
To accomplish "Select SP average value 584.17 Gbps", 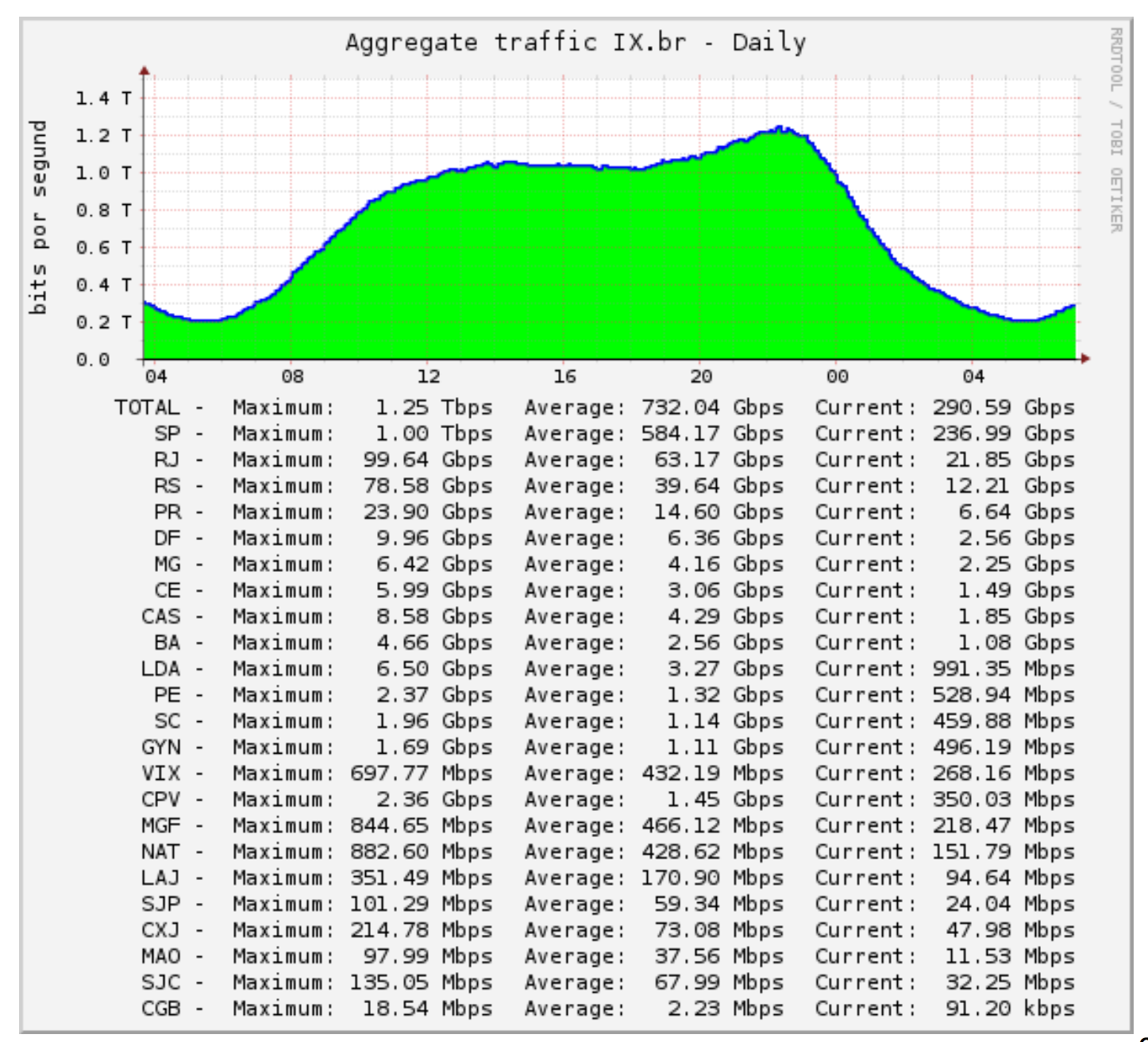I will pyautogui.click(x=712, y=434).
